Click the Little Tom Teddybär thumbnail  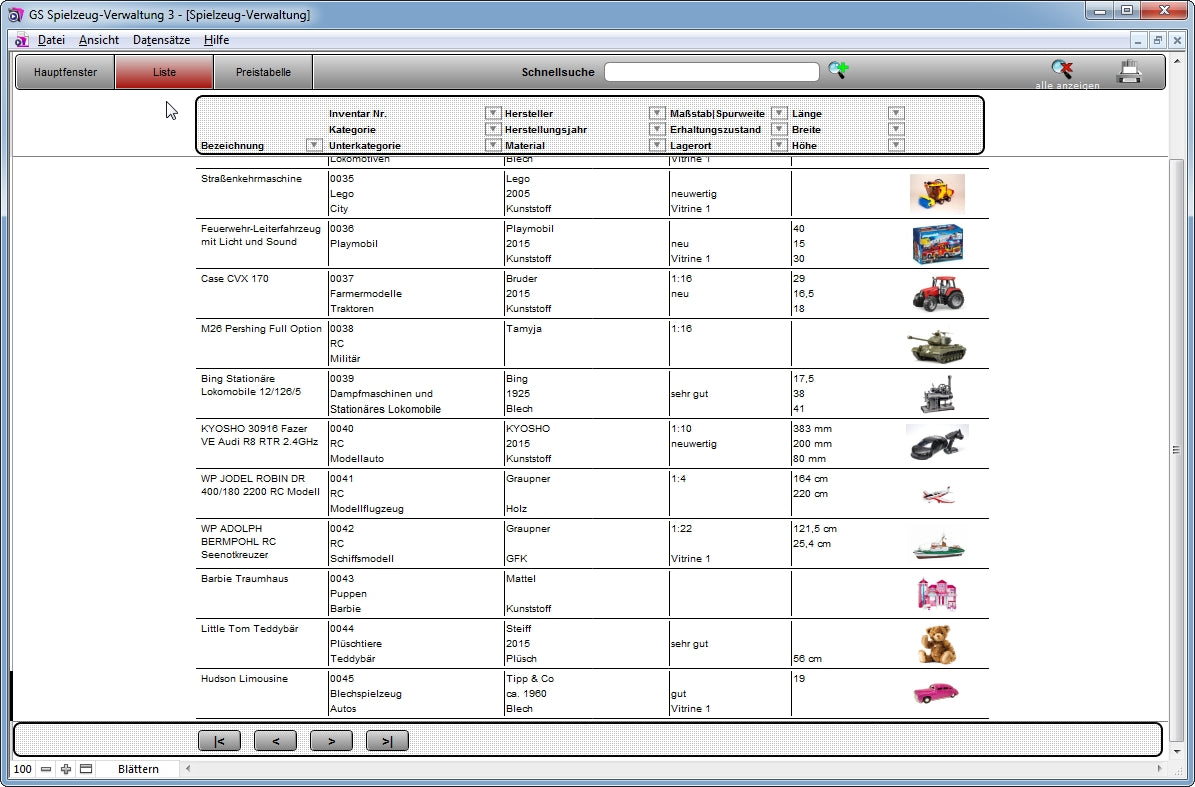(937, 644)
